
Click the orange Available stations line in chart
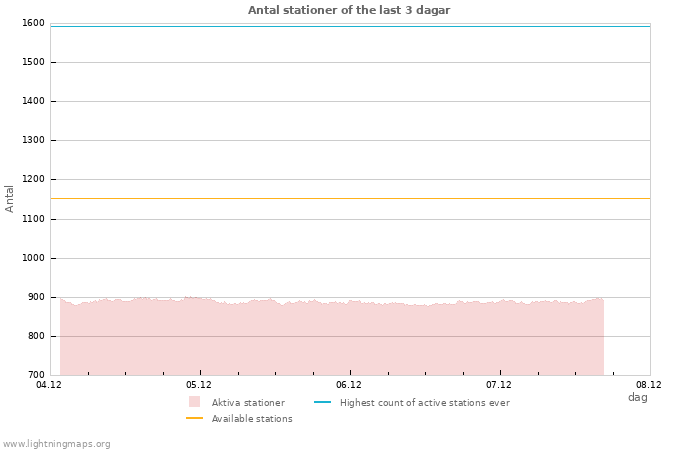(x=350, y=198)
